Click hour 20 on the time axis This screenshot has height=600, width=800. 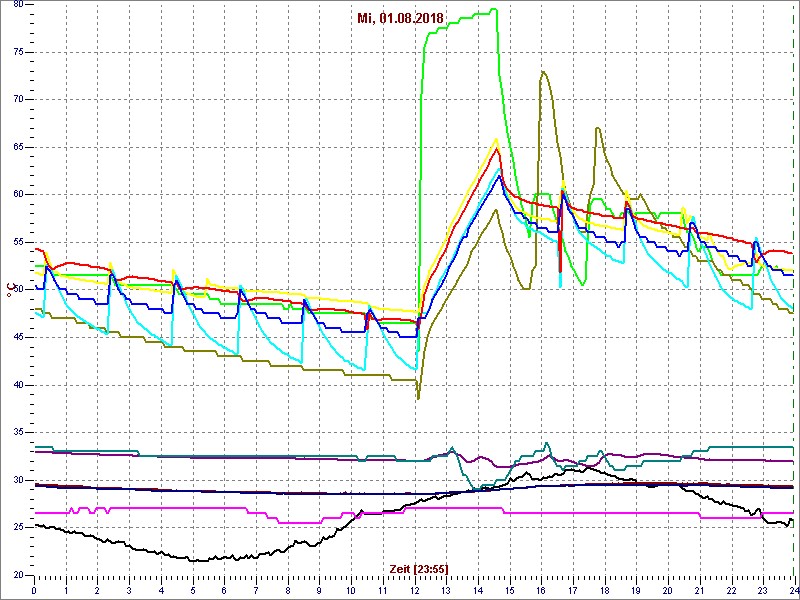click(668, 589)
